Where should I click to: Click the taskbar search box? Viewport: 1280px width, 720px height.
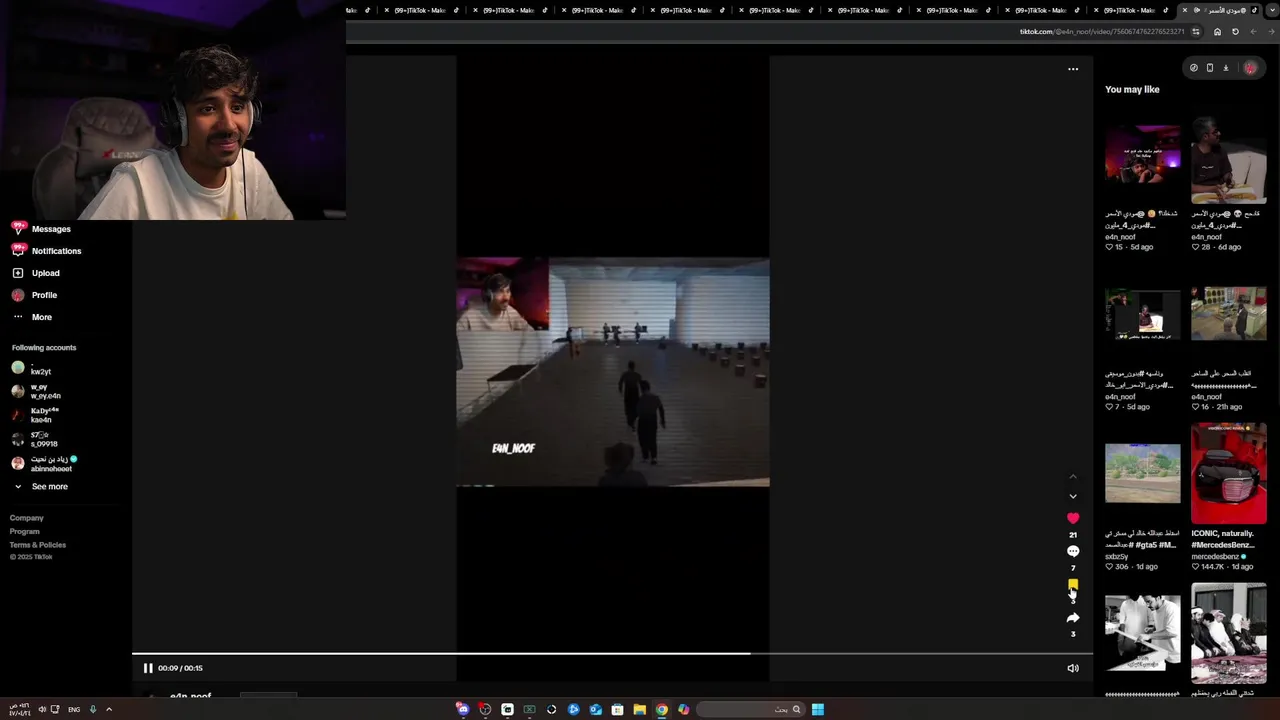point(750,710)
